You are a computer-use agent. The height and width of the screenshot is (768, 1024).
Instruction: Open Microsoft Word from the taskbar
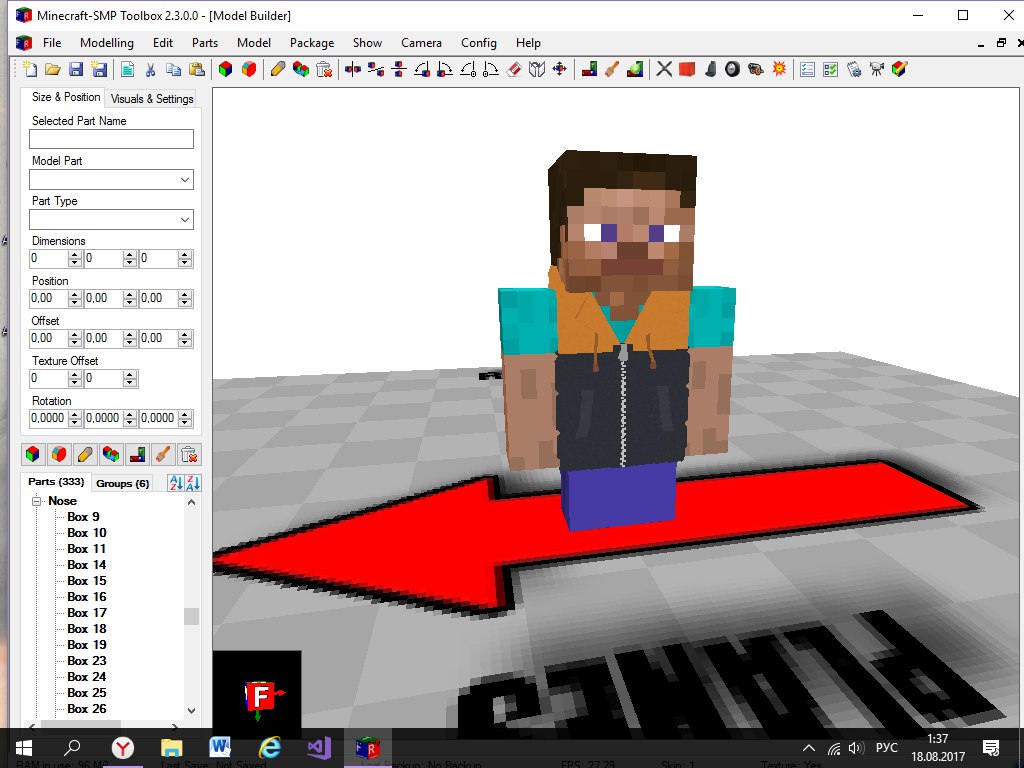pyautogui.click(x=220, y=748)
